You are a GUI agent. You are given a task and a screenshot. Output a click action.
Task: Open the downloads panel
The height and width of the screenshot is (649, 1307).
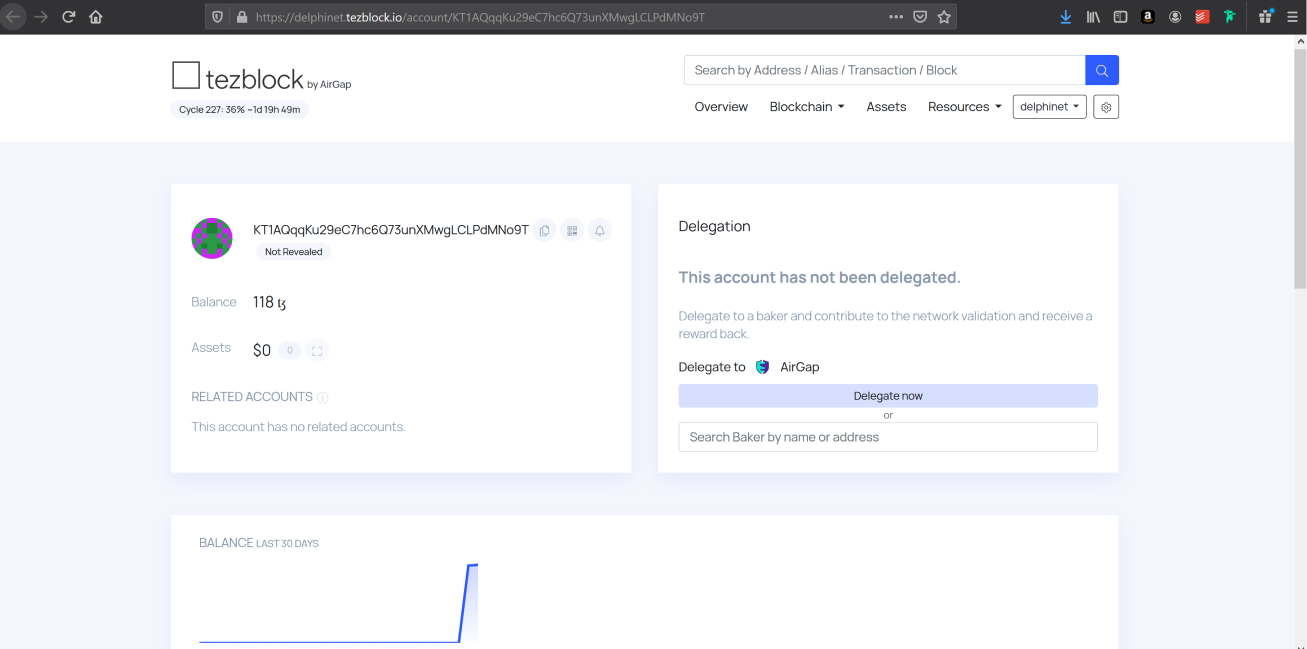pos(1066,17)
